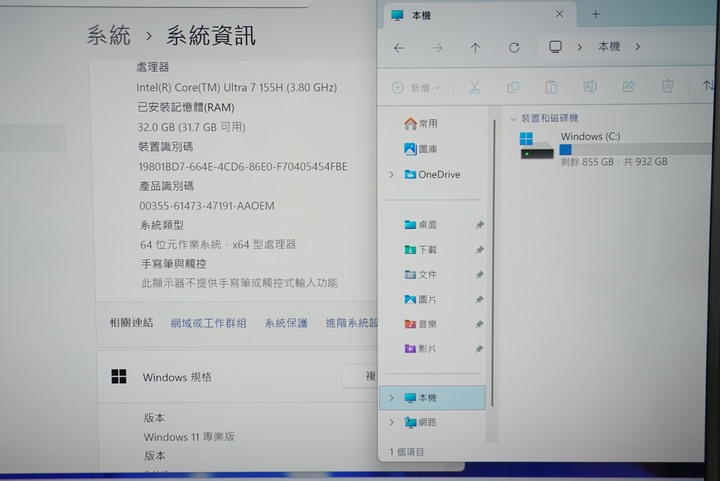Expand the 本機 tree node
The height and width of the screenshot is (481, 720).
point(391,397)
